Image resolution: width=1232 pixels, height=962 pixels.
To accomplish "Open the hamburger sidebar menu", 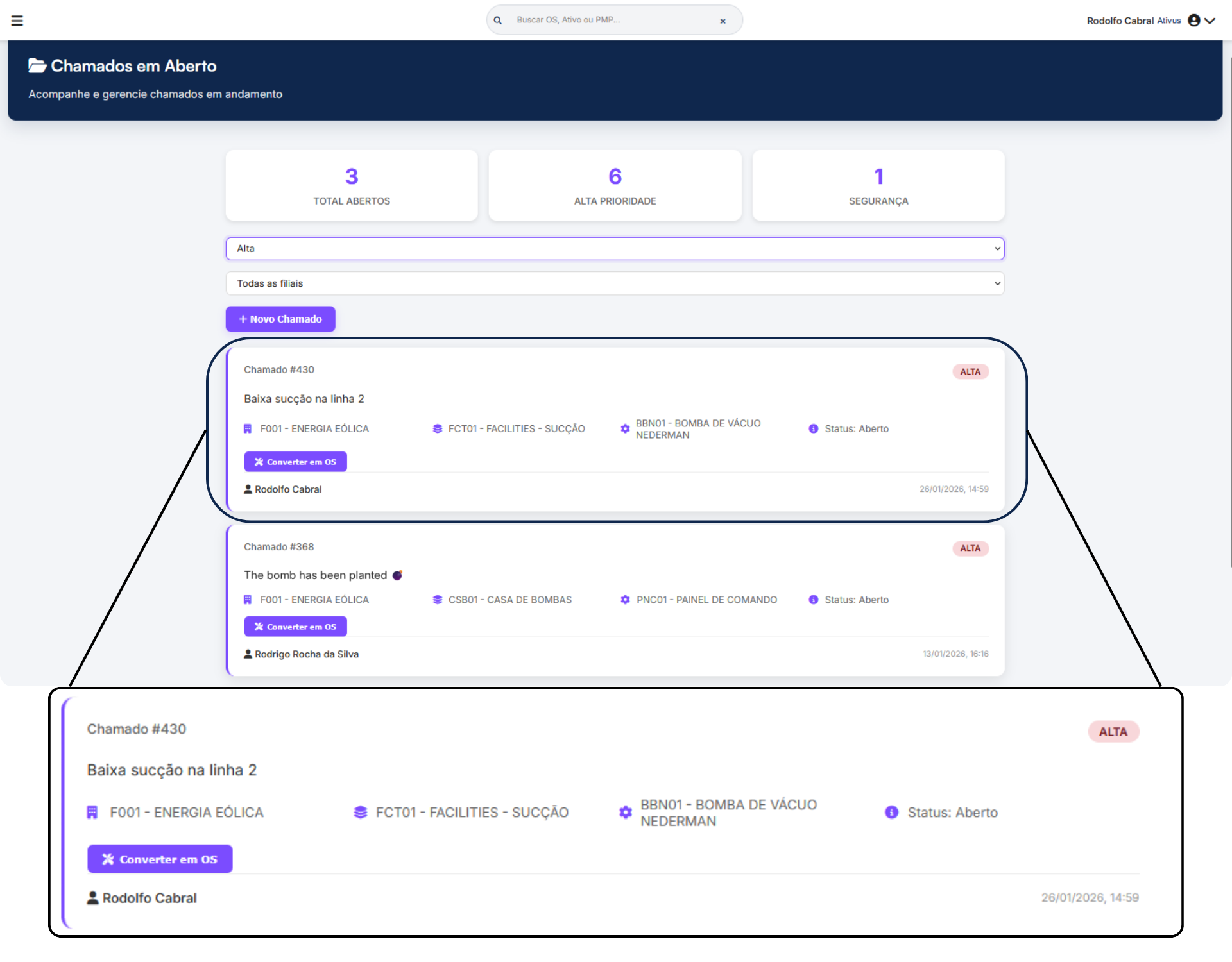I will tap(17, 21).
